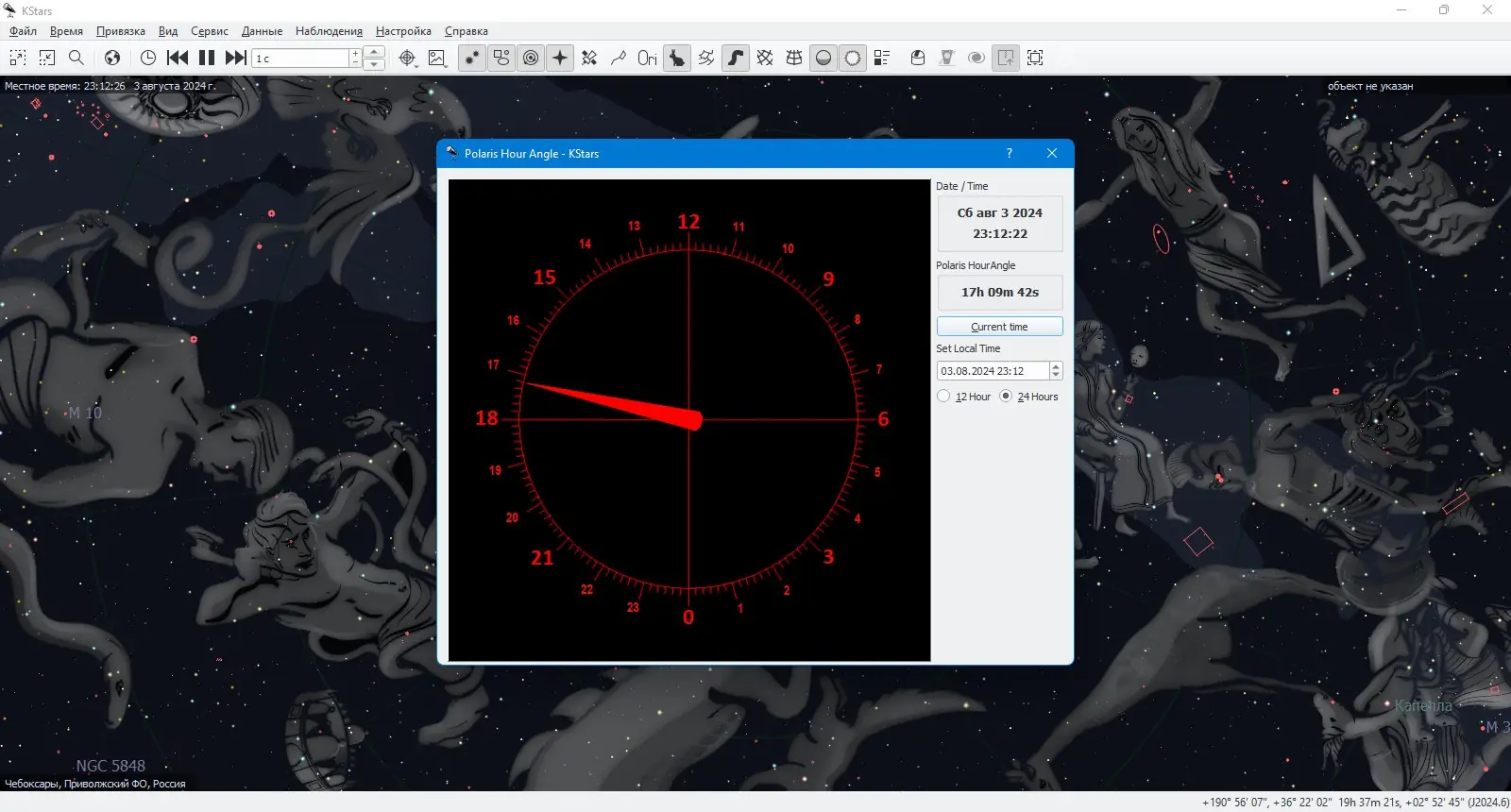Open the Файл menu
This screenshot has height=812, width=1511.
pyautogui.click(x=24, y=31)
